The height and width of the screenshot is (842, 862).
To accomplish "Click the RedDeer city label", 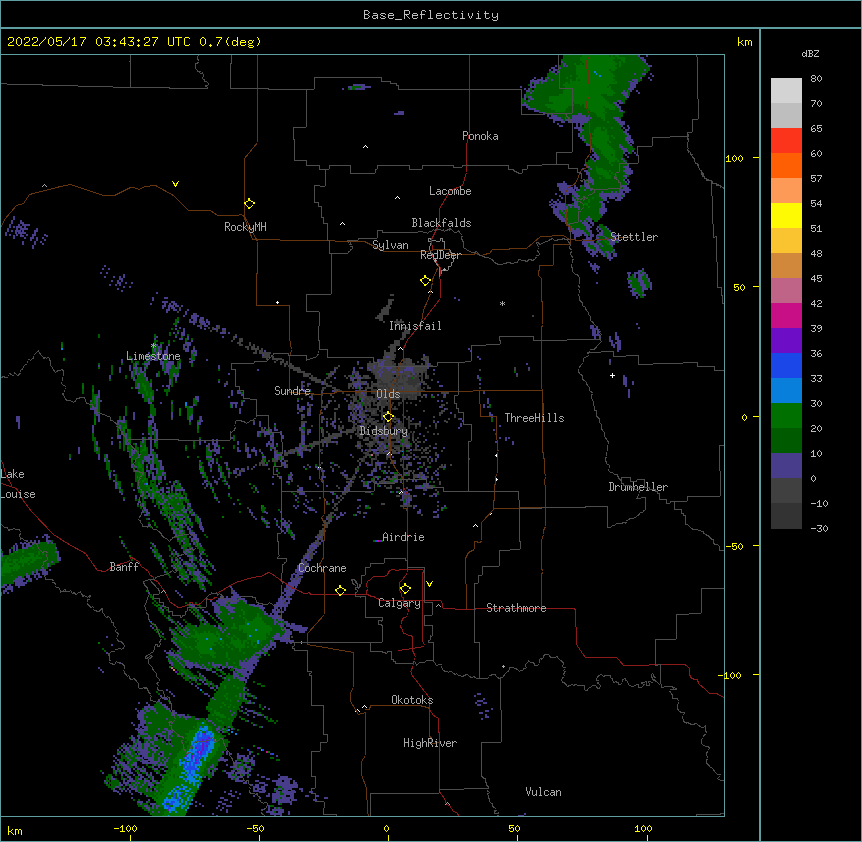I will click(440, 255).
